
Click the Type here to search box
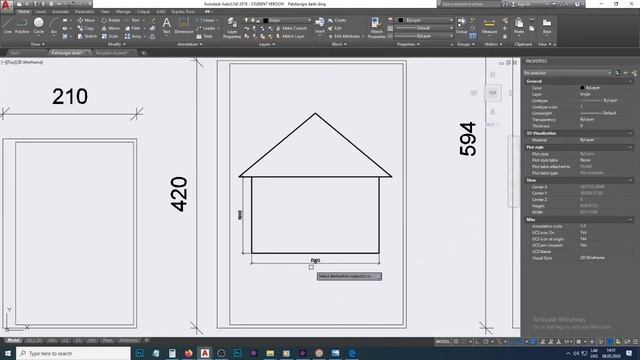[73, 353]
